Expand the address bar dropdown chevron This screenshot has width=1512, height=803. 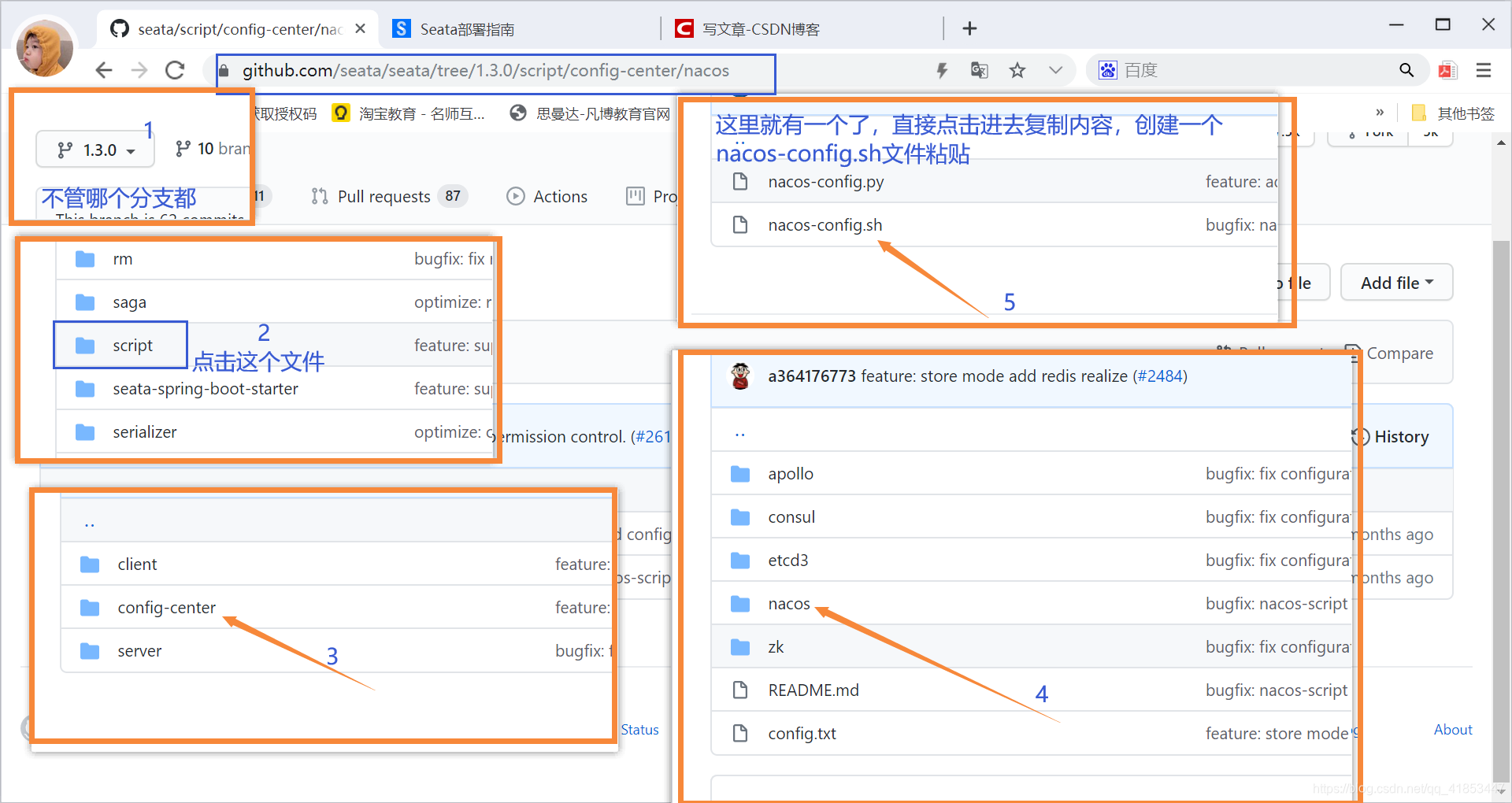point(1055,70)
